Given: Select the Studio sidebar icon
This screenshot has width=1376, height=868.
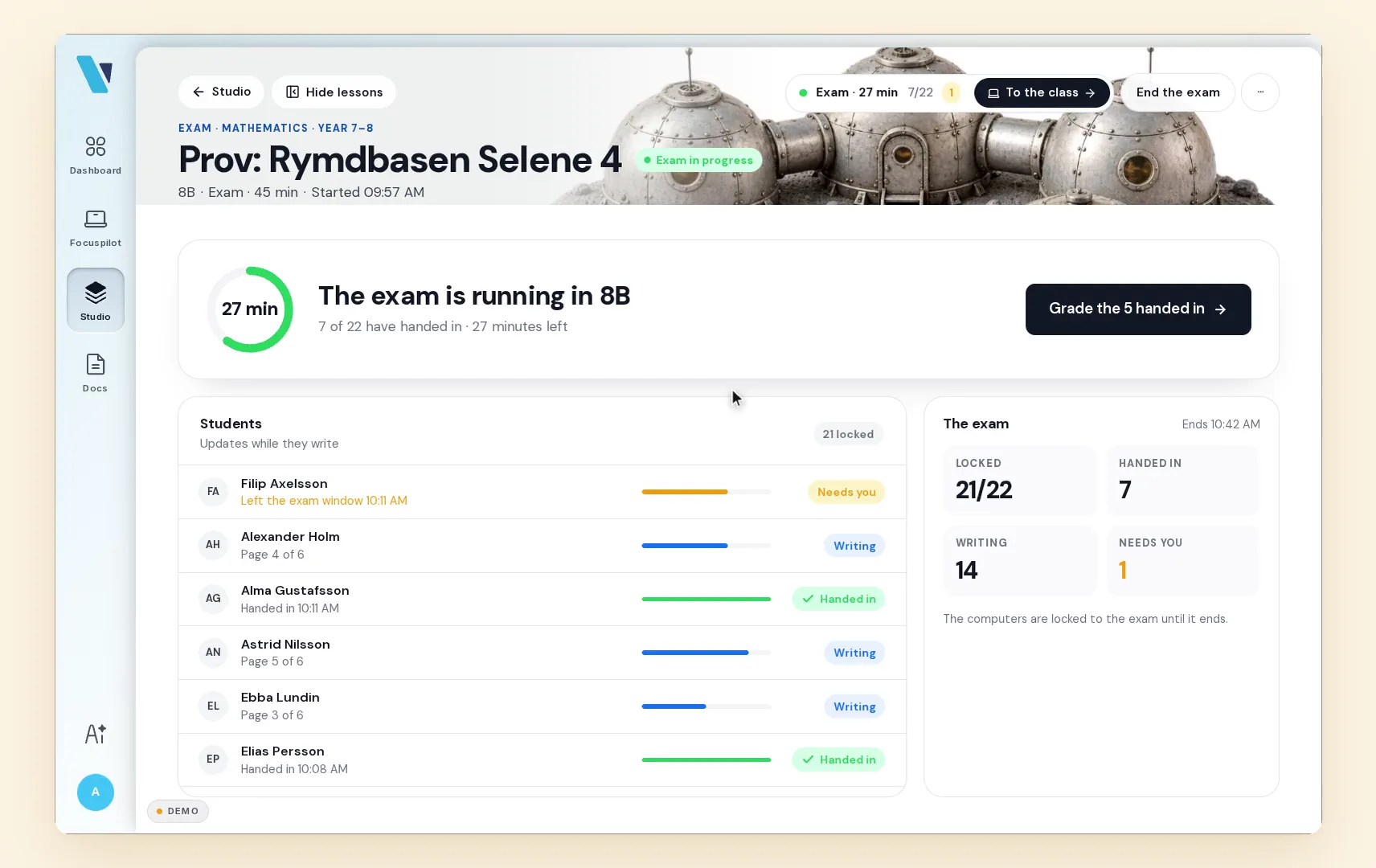Looking at the screenshot, I should [x=95, y=300].
